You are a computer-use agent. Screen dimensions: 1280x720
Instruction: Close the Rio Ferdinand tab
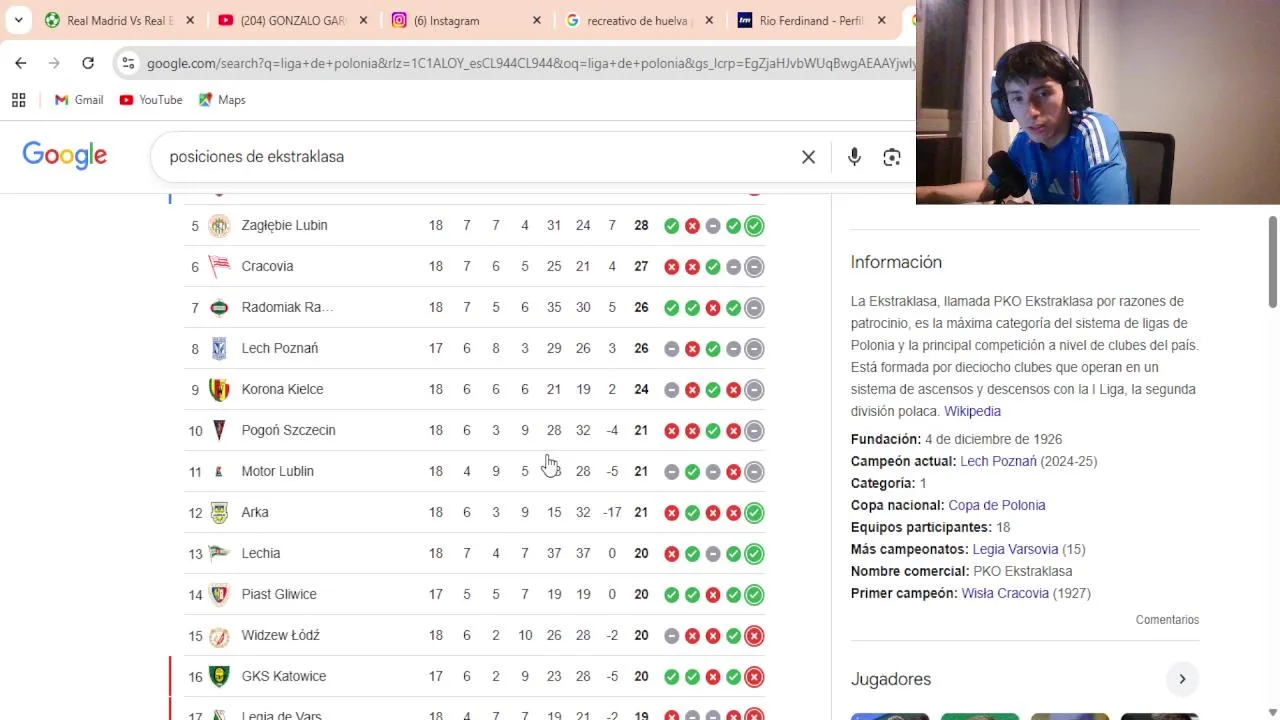tap(881, 20)
